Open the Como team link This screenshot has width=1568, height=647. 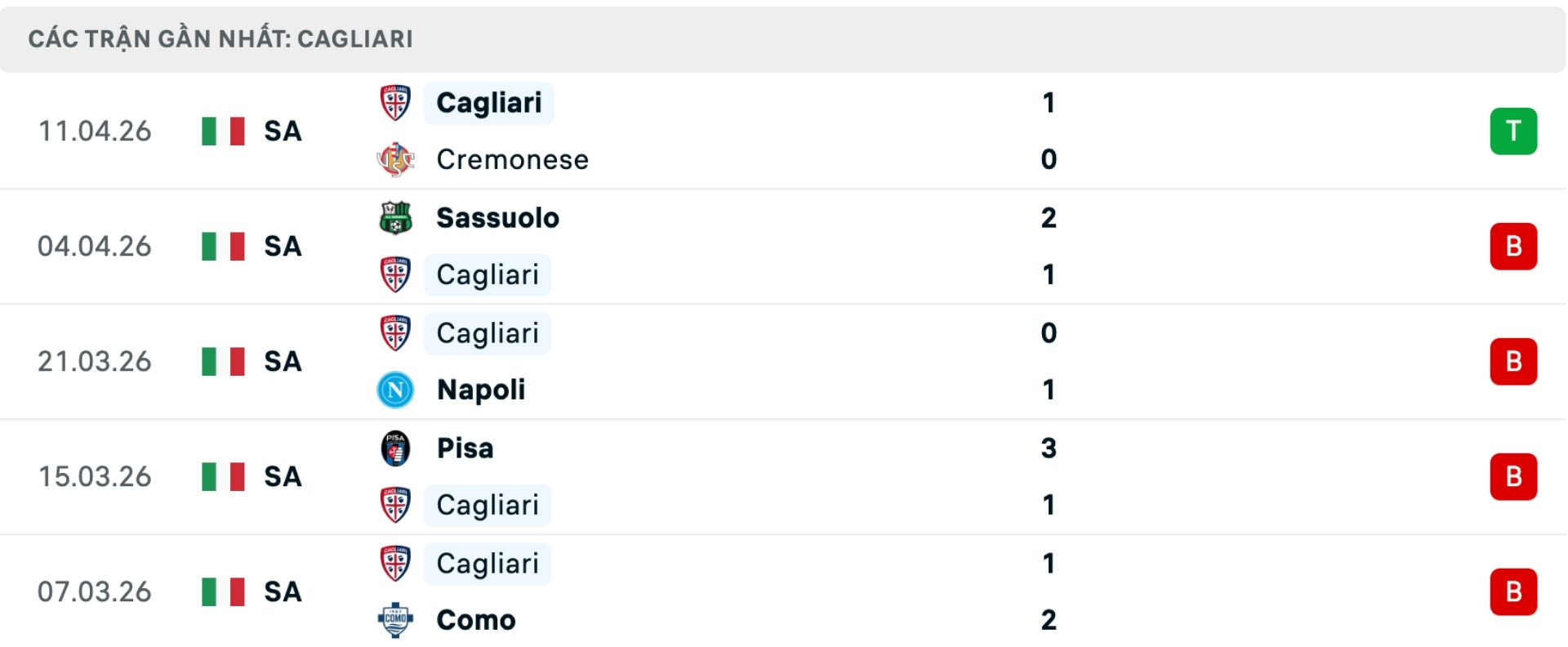pyautogui.click(x=476, y=620)
